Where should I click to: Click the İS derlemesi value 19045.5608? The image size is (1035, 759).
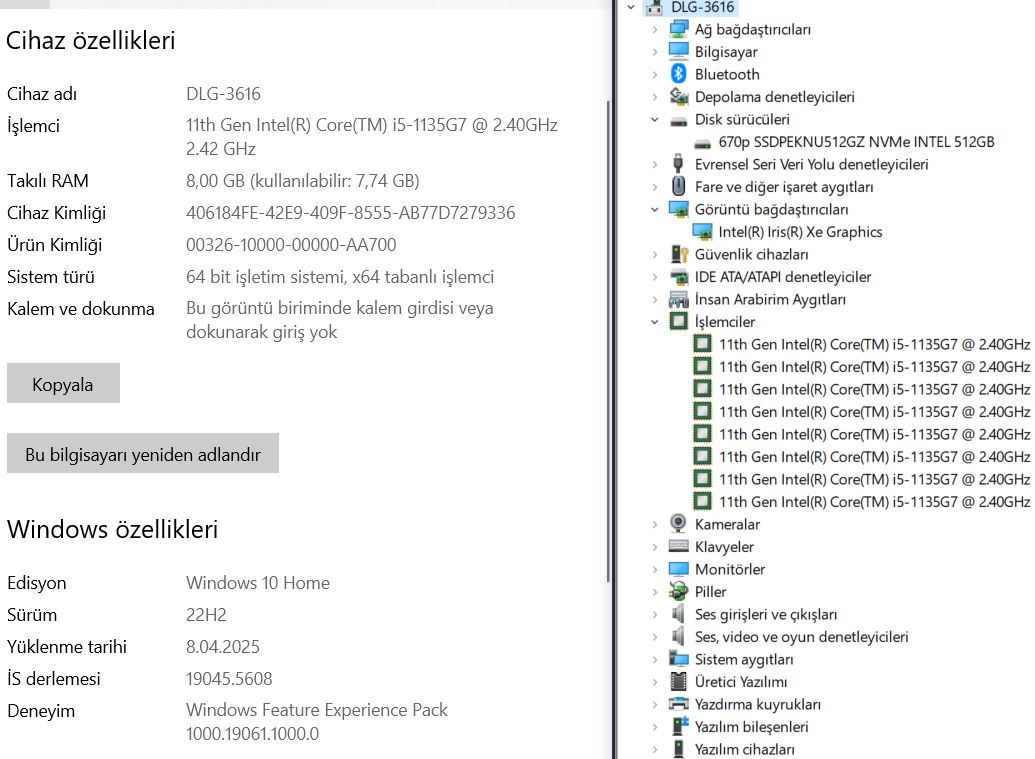pos(229,678)
